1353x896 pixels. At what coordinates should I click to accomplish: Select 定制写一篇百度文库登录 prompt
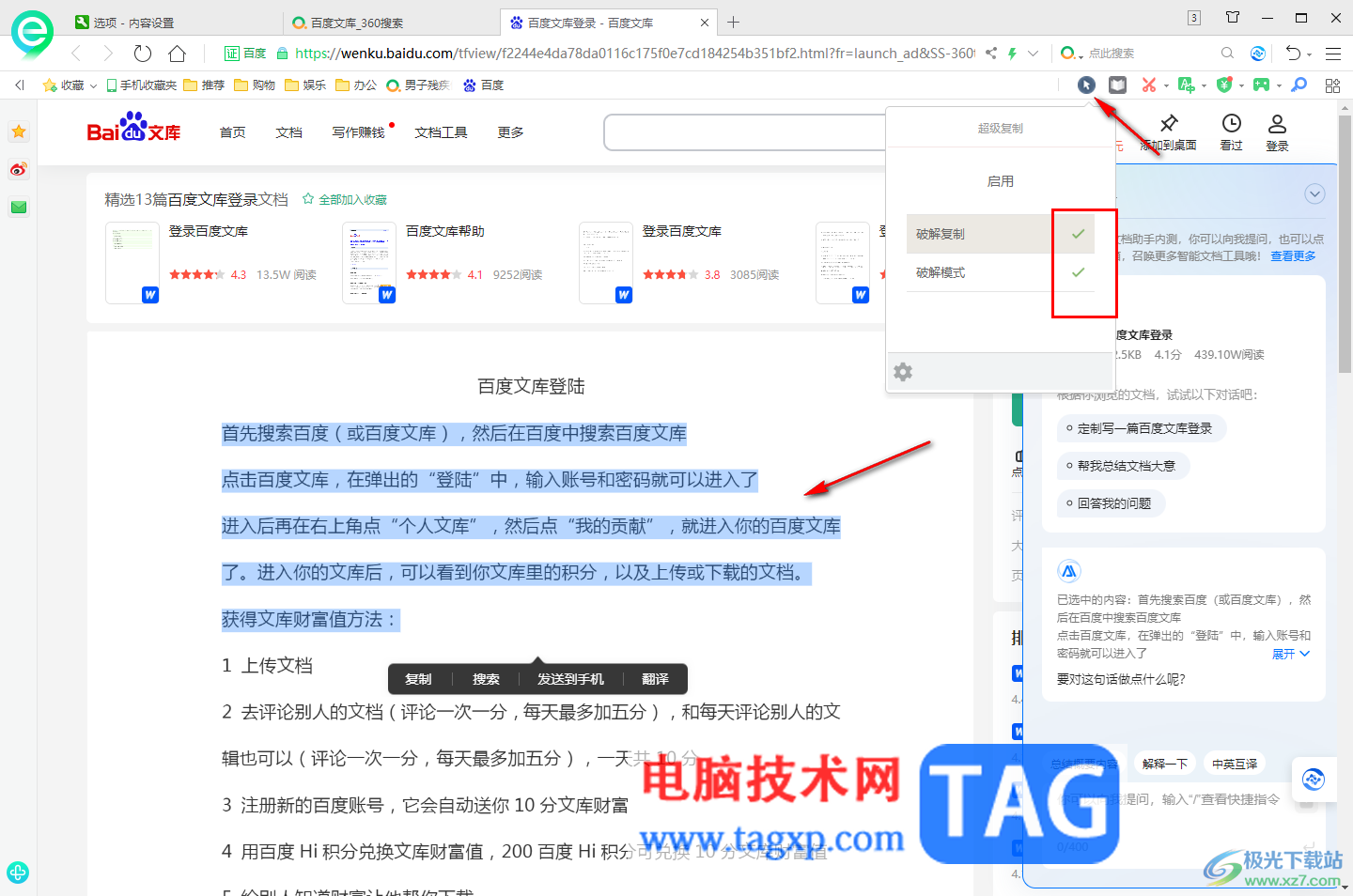point(1142,428)
